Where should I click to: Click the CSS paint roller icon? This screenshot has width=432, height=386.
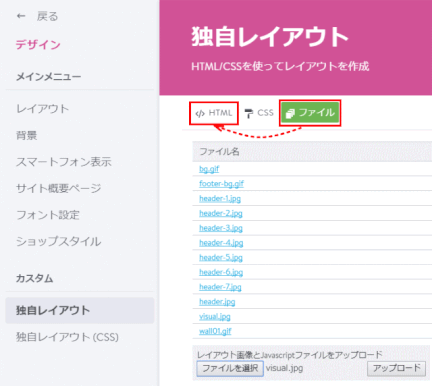[x=249, y=113]
